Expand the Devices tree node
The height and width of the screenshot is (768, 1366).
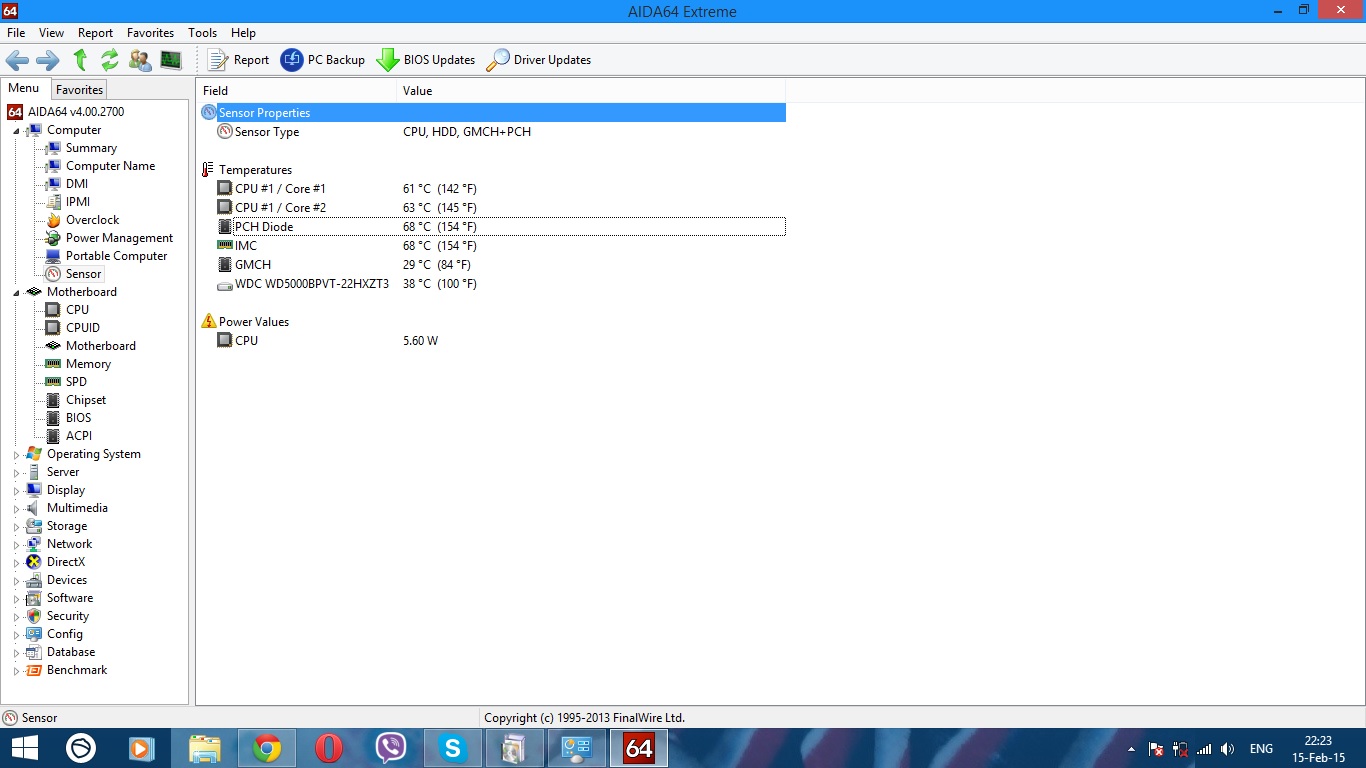[16, 581]
